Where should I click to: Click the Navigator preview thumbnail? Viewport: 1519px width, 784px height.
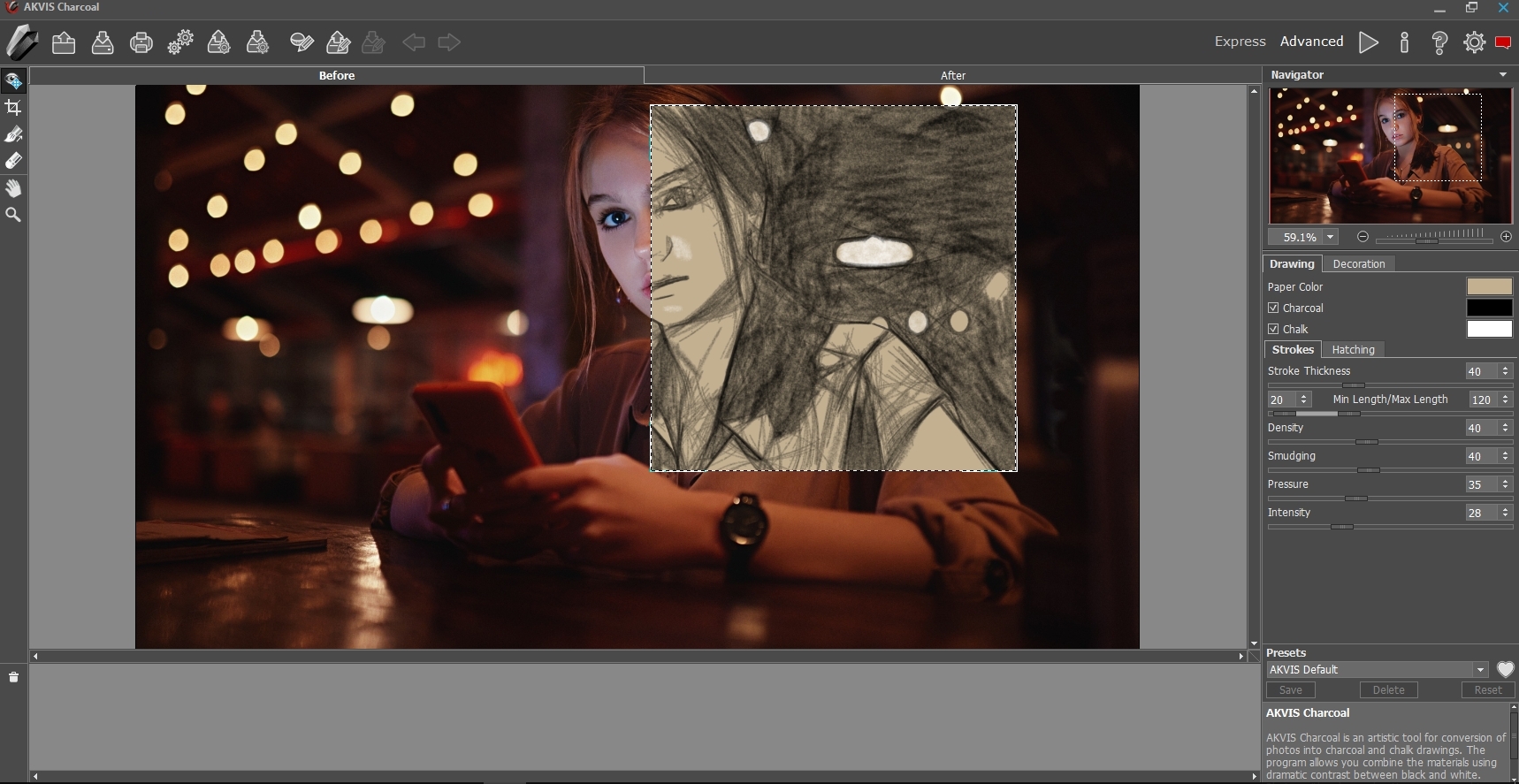1390,156
